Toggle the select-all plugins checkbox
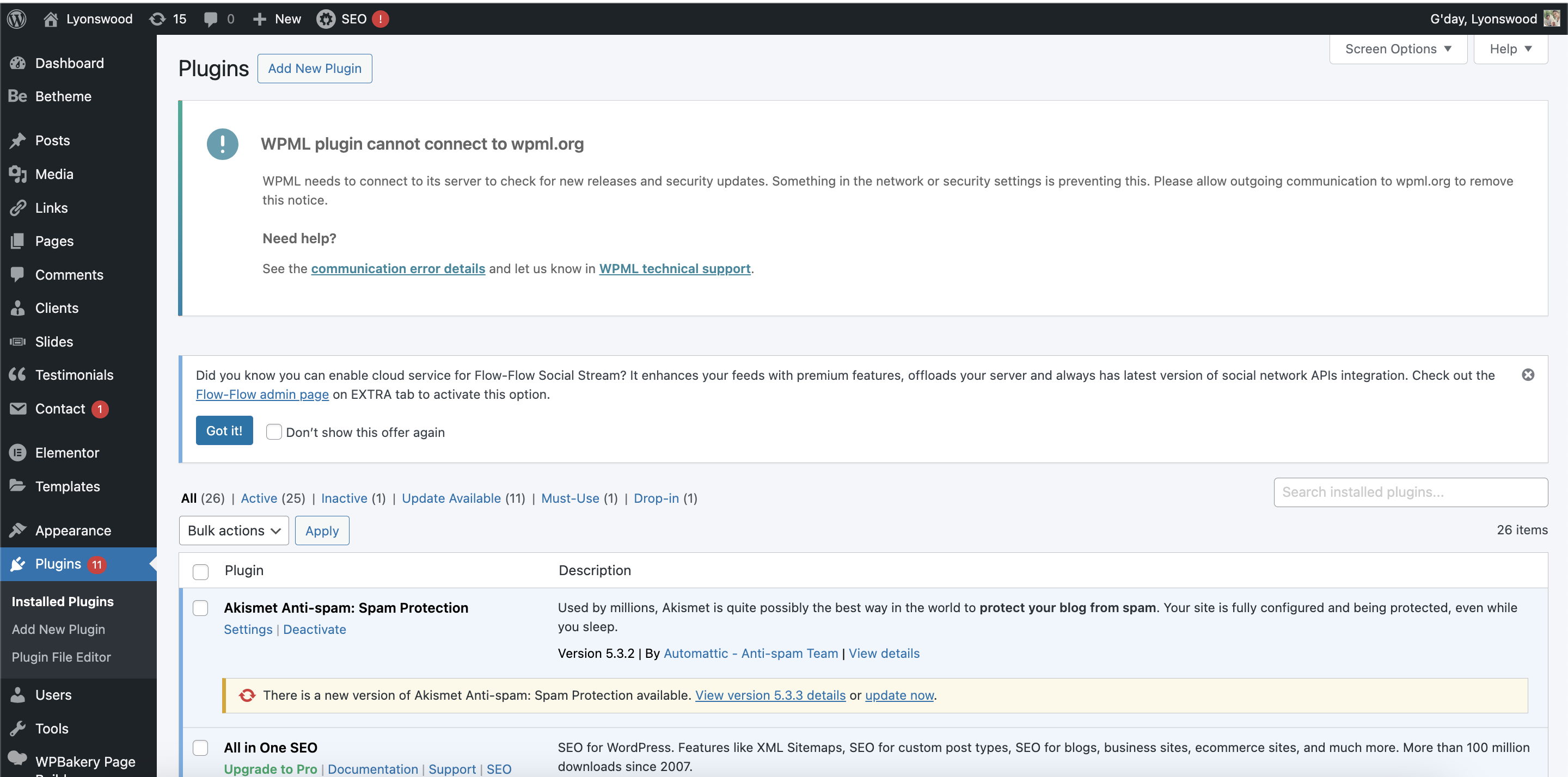Image resolution: width=1568 pixels, height=777 pixels. pos(200,572)
